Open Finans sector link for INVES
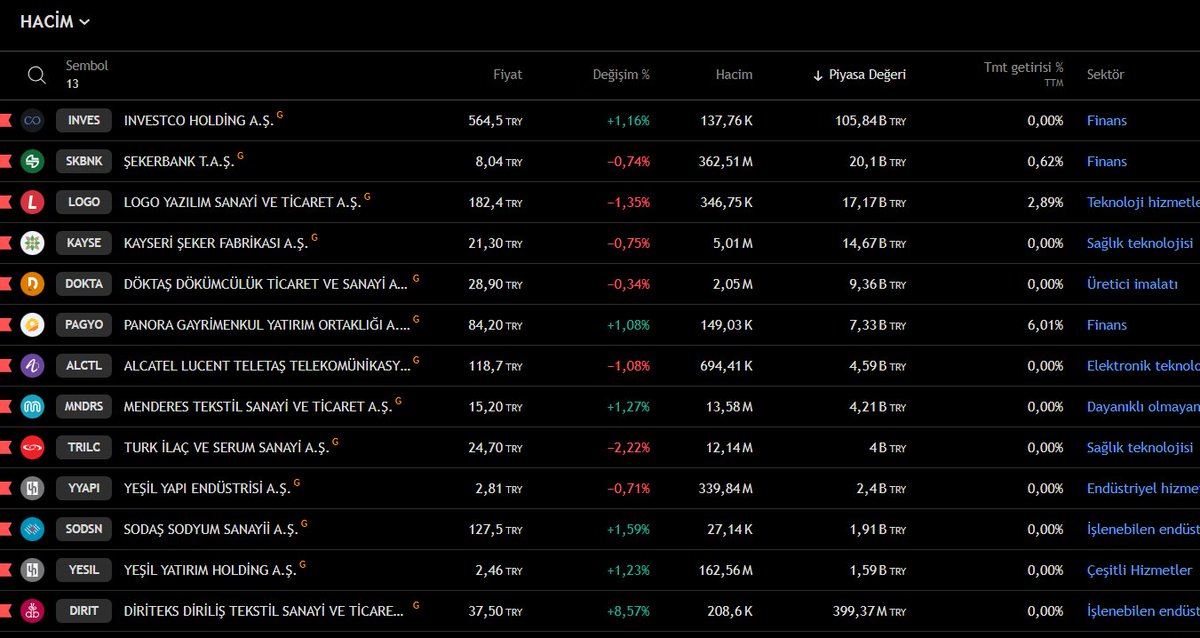Screen dimensions: 1200x638 1107,121
